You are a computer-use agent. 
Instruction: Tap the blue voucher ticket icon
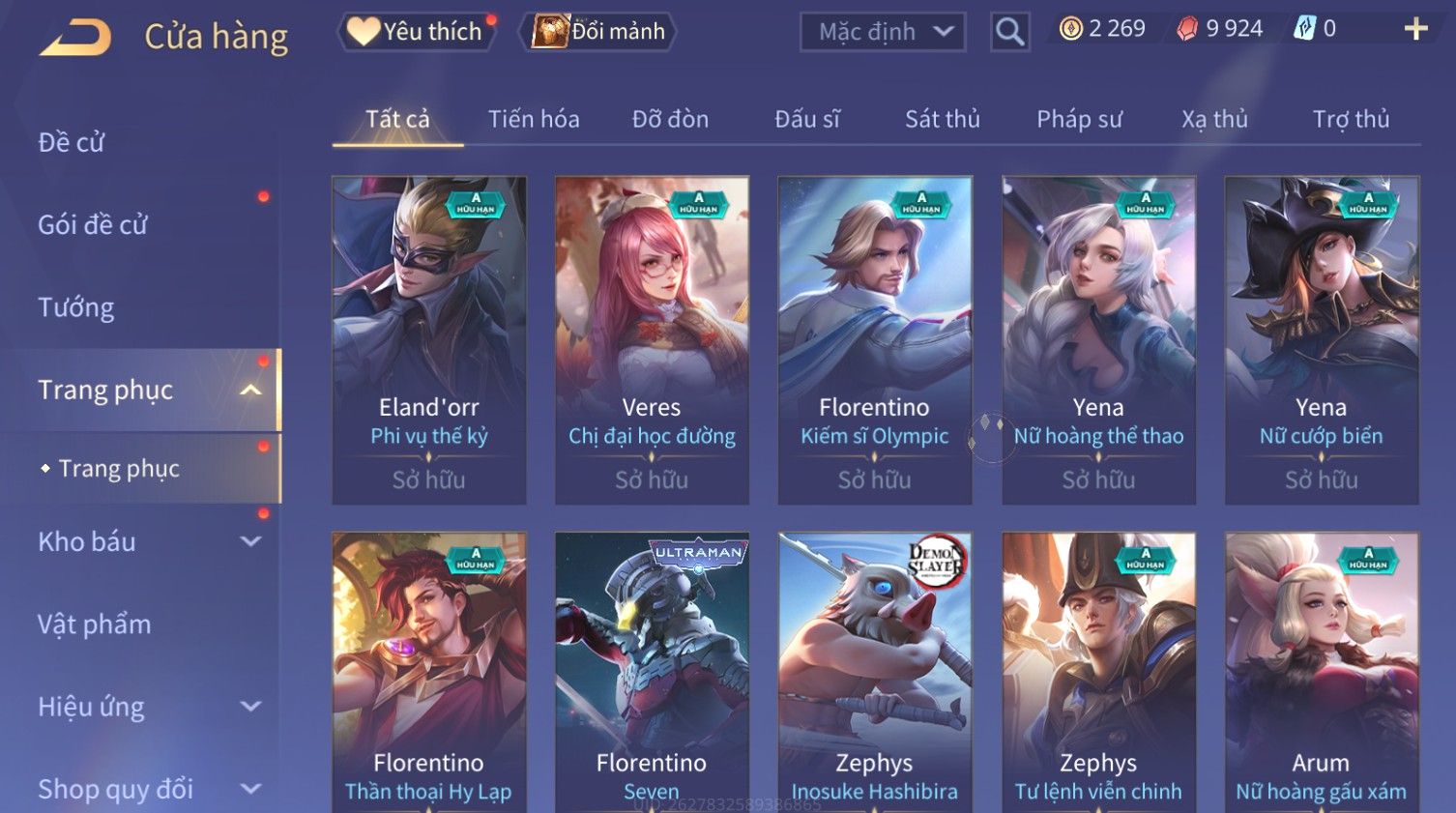pyautogui.click(x=1304, y=29)
